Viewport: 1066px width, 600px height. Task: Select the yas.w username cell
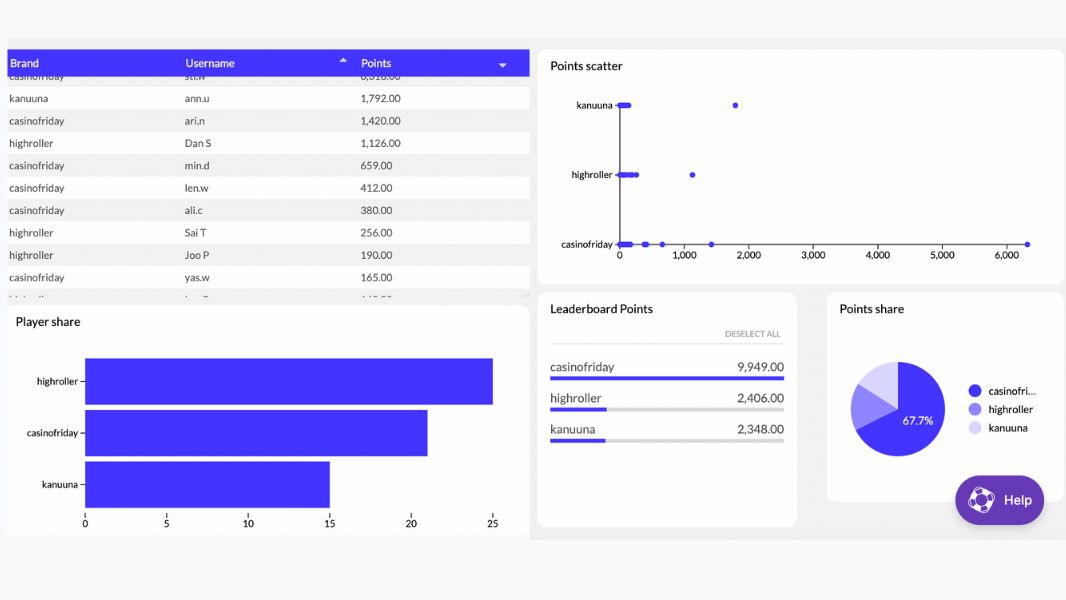(197, 278)
